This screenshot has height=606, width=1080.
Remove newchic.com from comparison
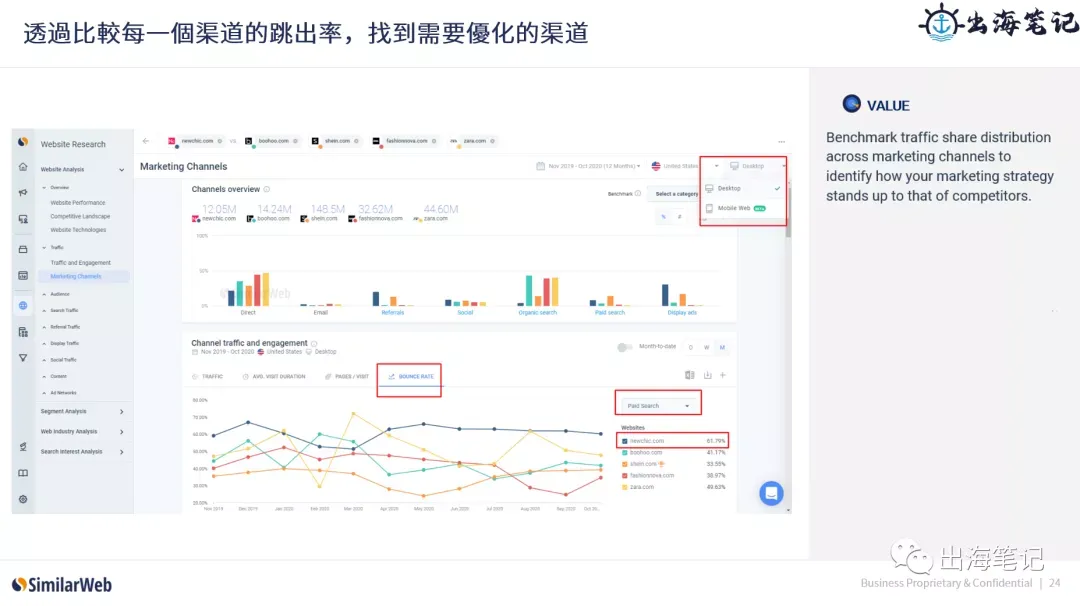pyautogui.click(x=220, y=141)
